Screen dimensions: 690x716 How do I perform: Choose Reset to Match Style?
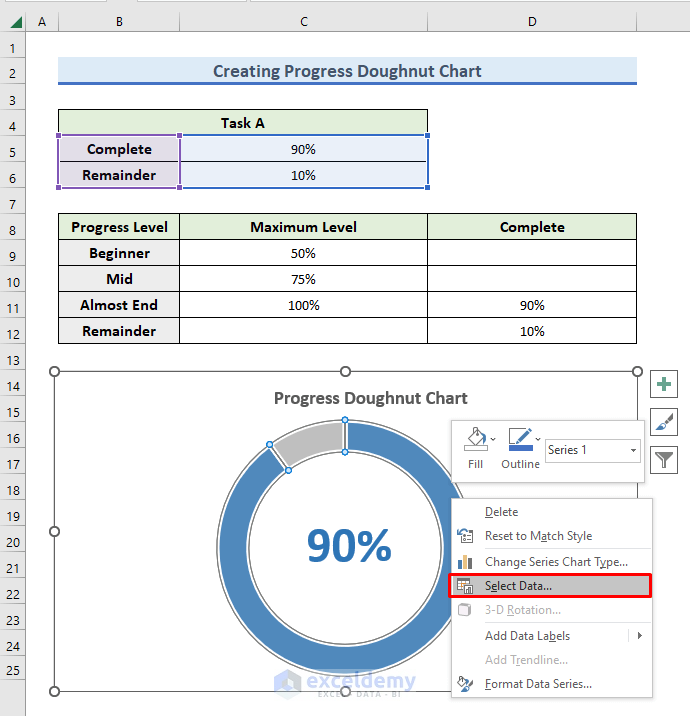pyautogui.click(x=552, y=536)
